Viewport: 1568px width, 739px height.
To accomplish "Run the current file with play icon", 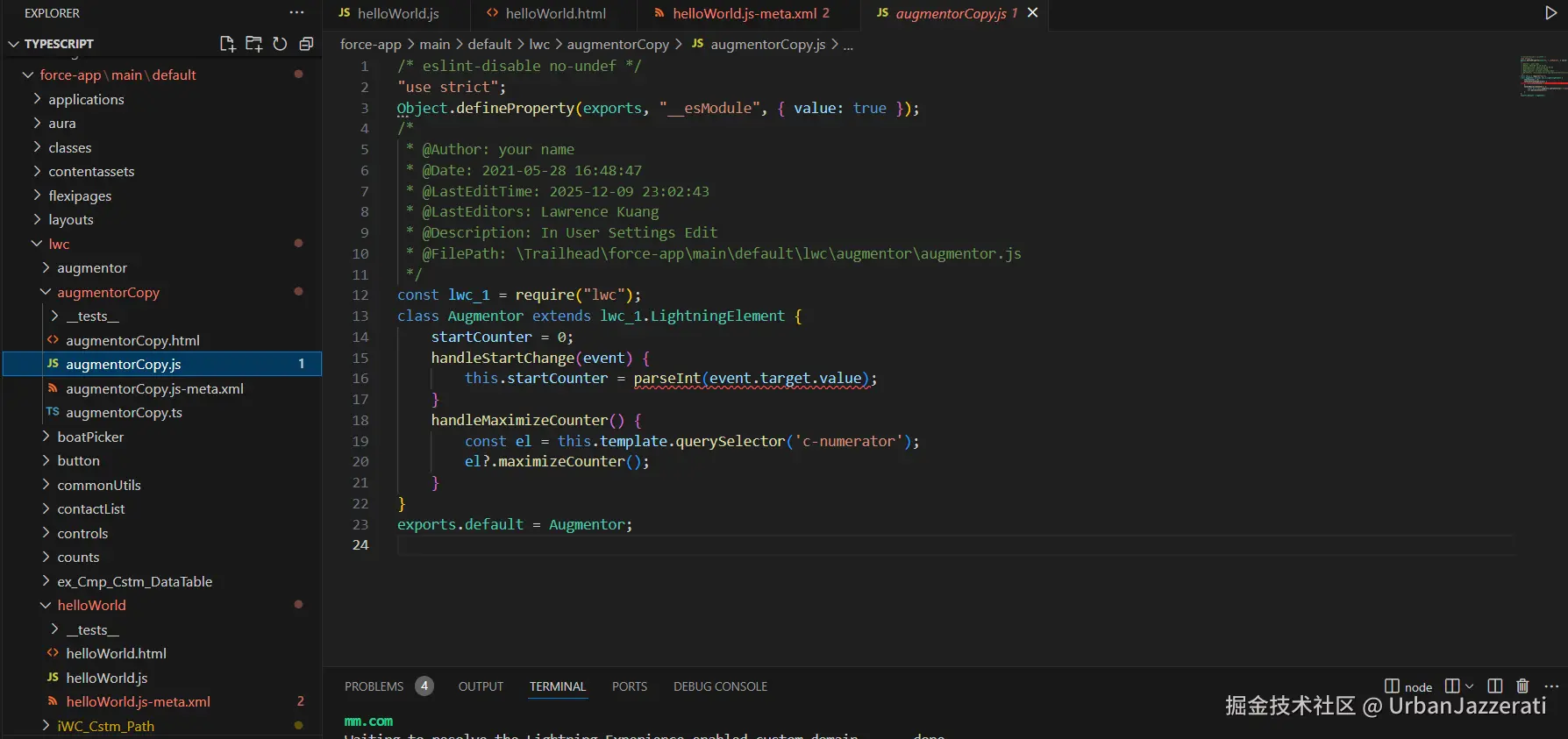I will pos(1550,13).
